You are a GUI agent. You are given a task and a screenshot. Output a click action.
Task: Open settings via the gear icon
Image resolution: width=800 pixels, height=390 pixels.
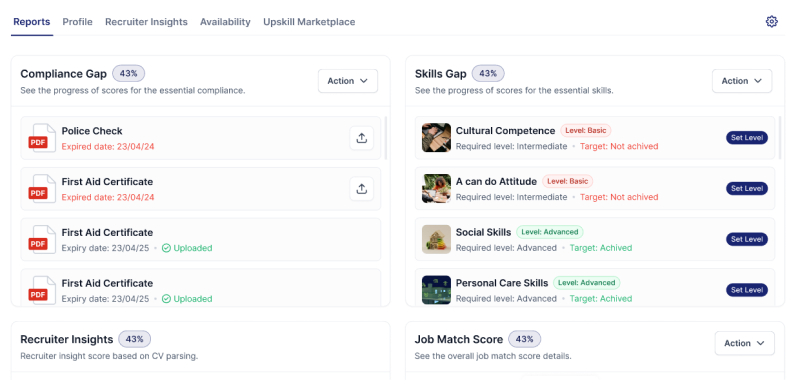(x=771, y=21)
